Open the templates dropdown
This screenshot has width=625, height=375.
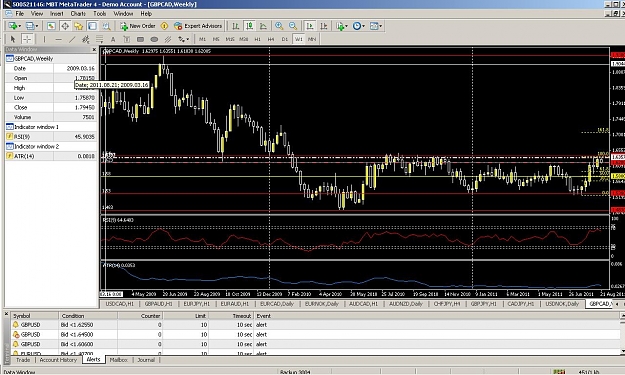(x=376, y=26)
